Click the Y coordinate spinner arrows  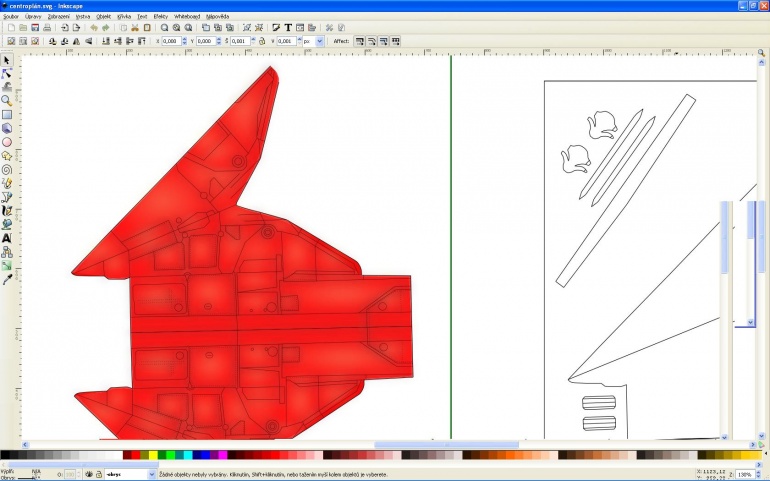click(219, 41)
